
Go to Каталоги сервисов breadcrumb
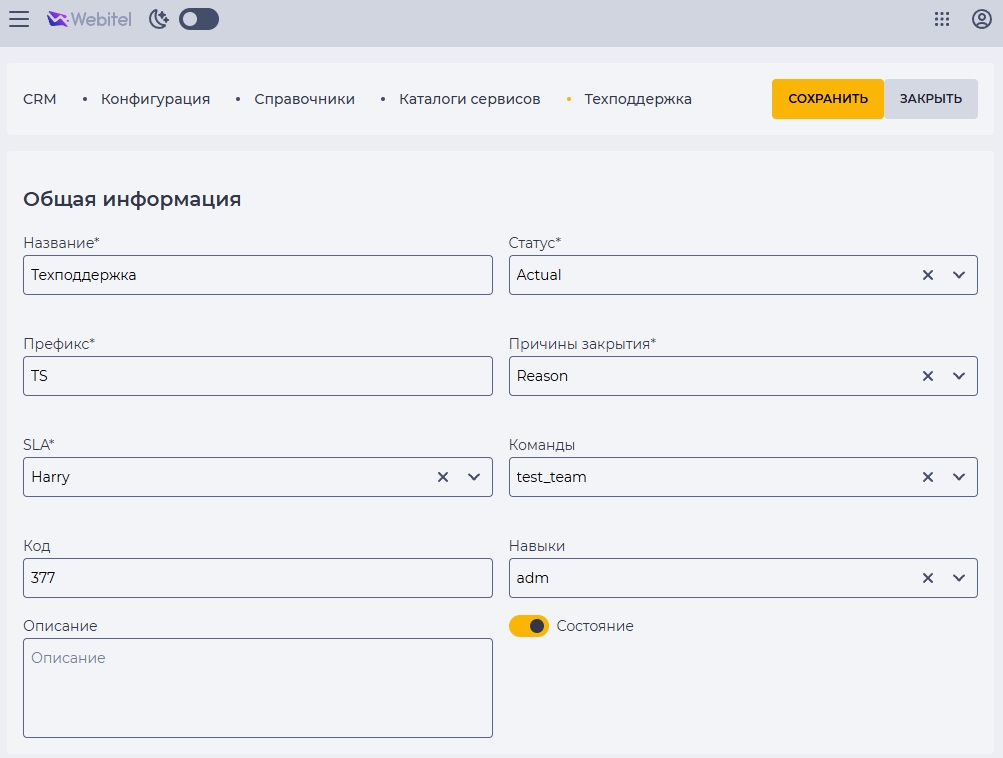[x=470, y=99]
